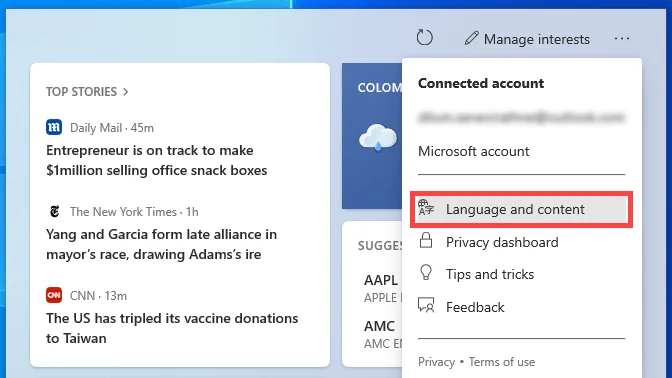Click 'The New York Times · 1h' source line
This screenshot has width=672, height=378.
pyautogui.click(x=134, y=212)
